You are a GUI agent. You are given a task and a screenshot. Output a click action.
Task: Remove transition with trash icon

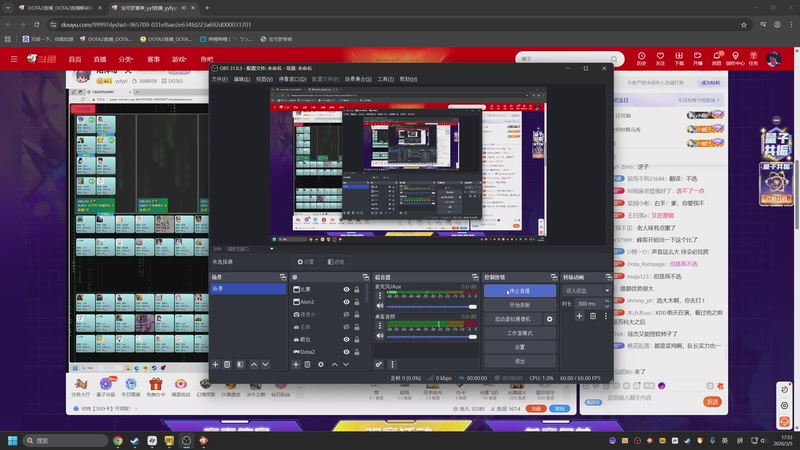tap(593, 316)
